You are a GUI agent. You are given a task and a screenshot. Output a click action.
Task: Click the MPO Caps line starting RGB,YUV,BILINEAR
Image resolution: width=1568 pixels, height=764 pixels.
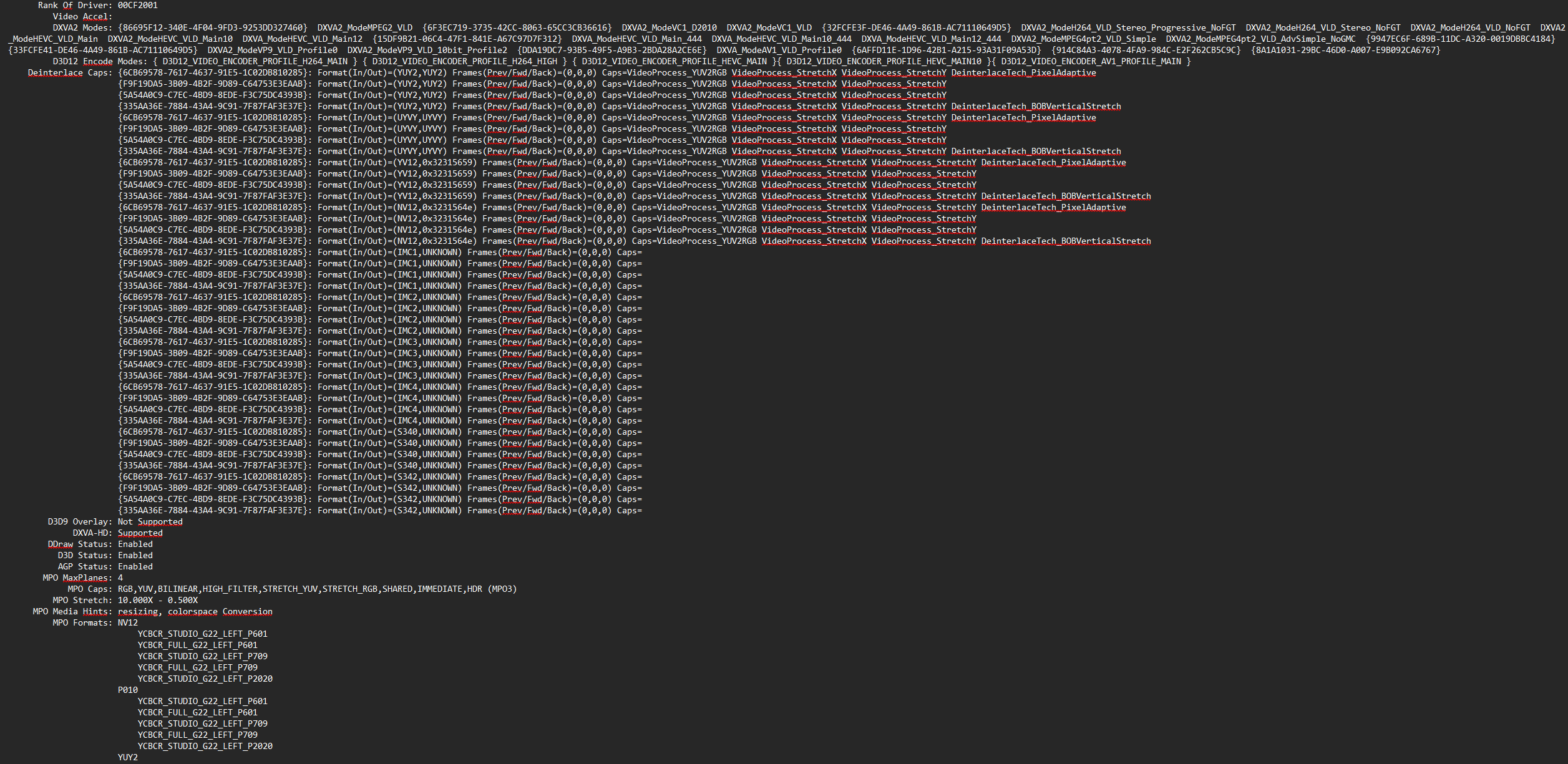click(x=317, y=589)
